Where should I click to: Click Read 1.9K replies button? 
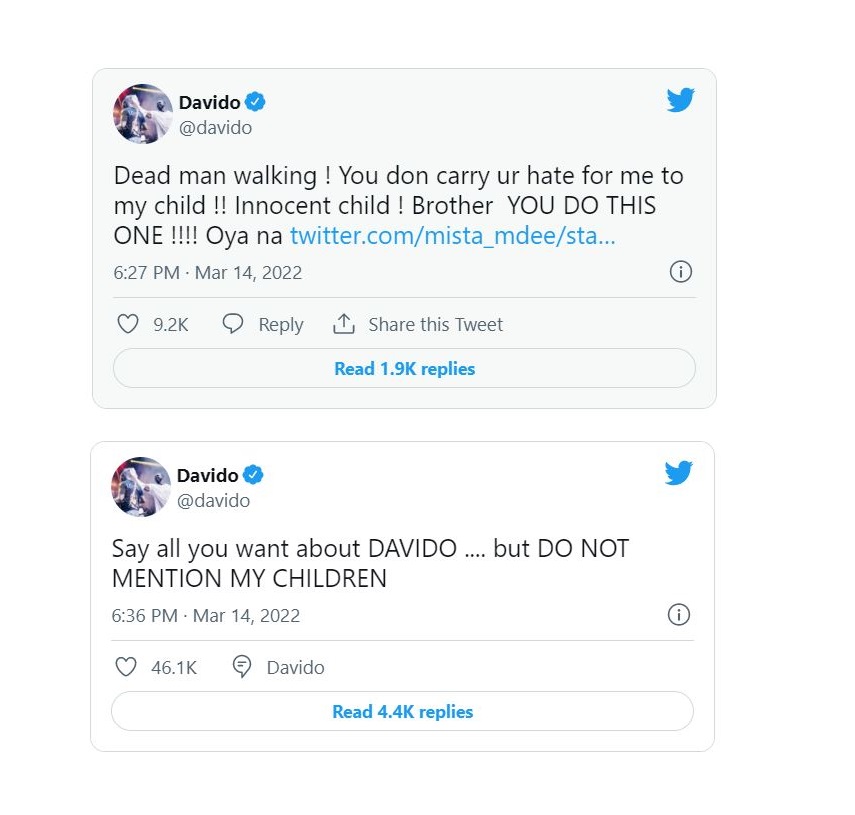(x=405, y=369)
